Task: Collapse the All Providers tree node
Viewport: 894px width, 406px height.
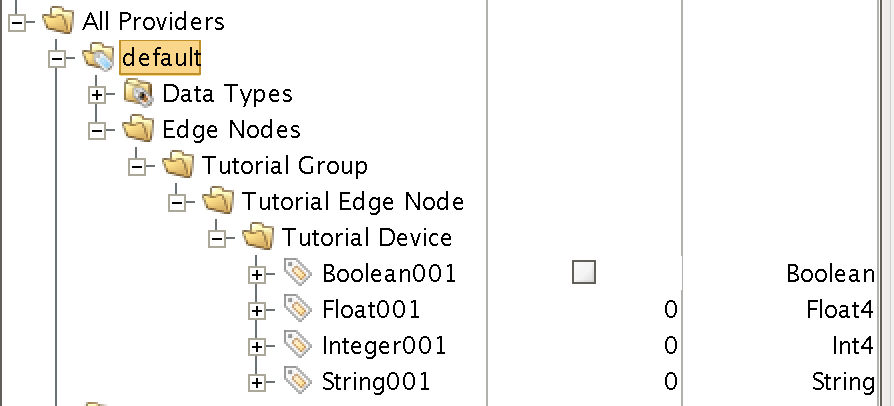Action: [17, 23]
